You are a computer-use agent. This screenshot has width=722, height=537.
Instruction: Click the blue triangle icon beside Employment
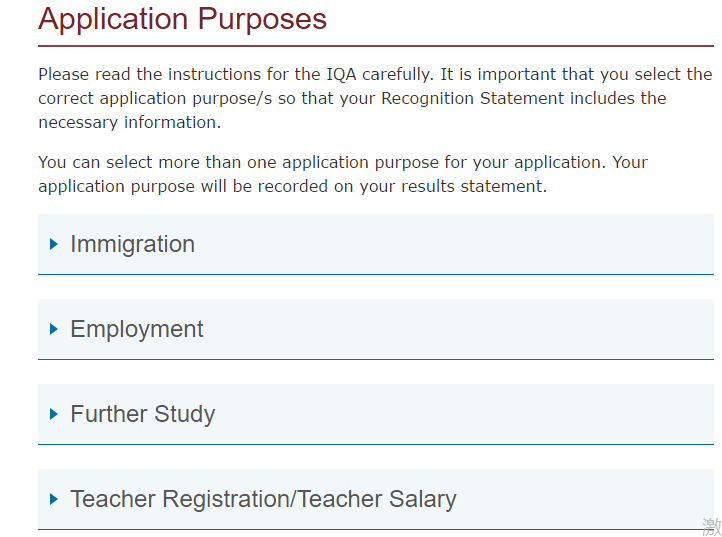54,329
